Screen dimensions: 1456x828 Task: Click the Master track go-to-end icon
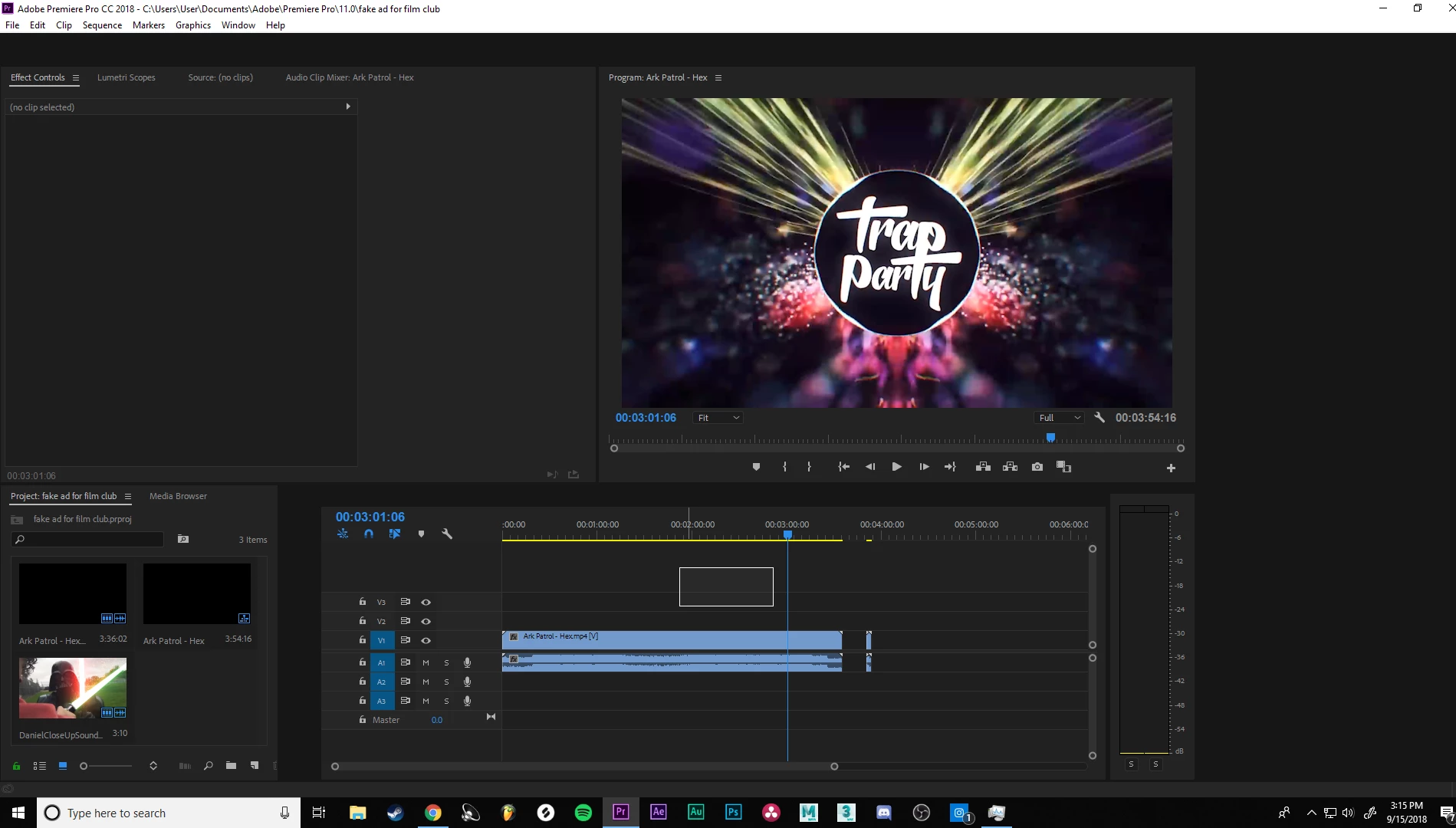[491, 717]
